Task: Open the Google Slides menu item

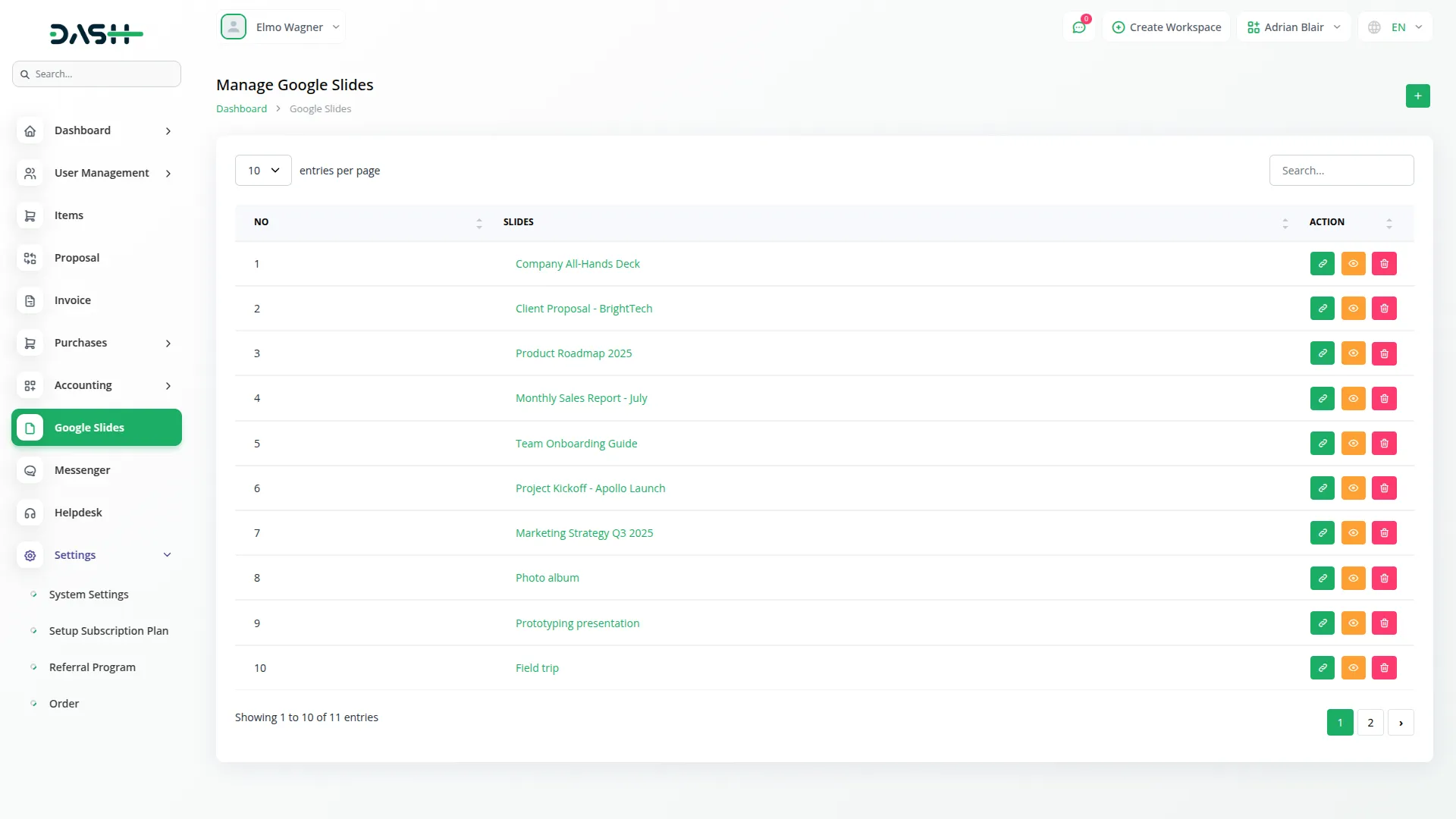Action: tap(89, 427)
